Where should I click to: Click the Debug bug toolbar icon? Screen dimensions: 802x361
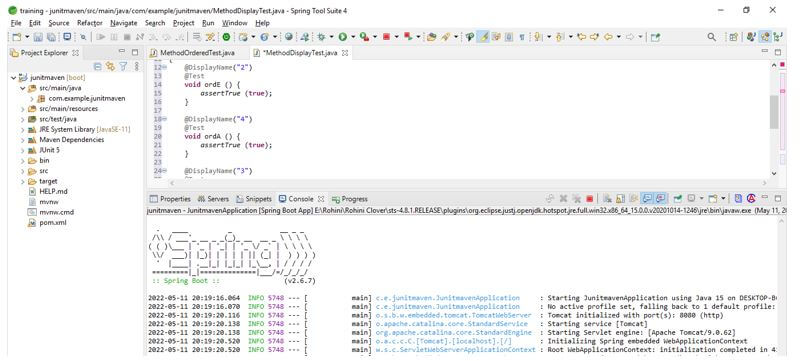click(322, 37)
